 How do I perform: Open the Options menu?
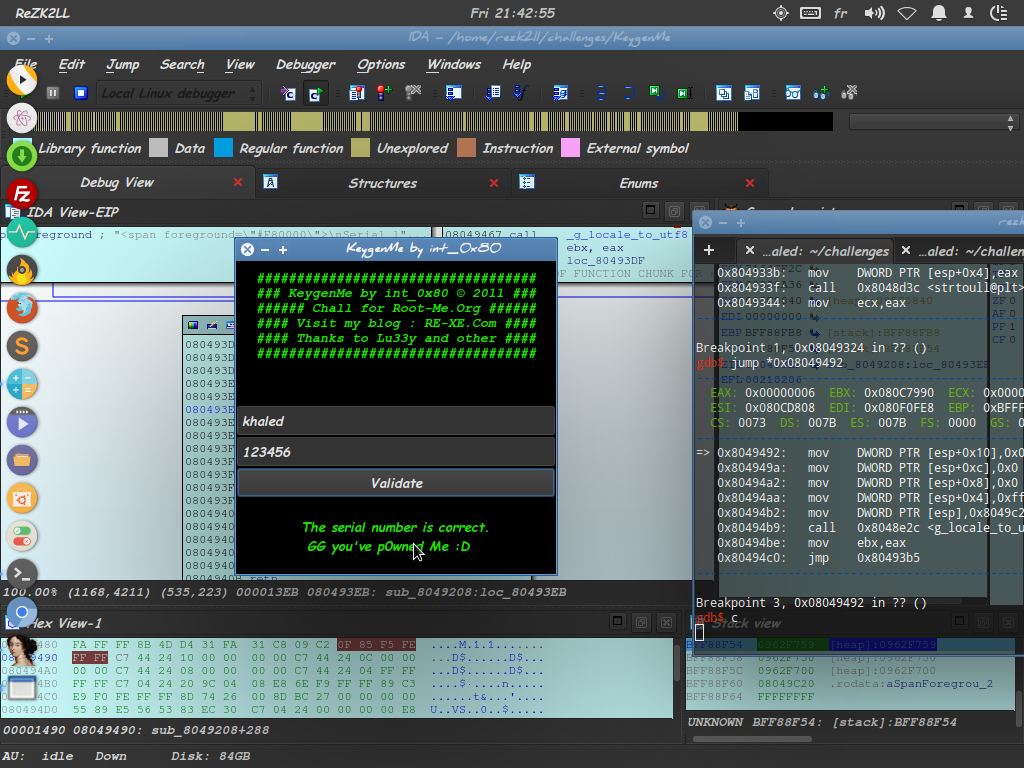point(381,65)
